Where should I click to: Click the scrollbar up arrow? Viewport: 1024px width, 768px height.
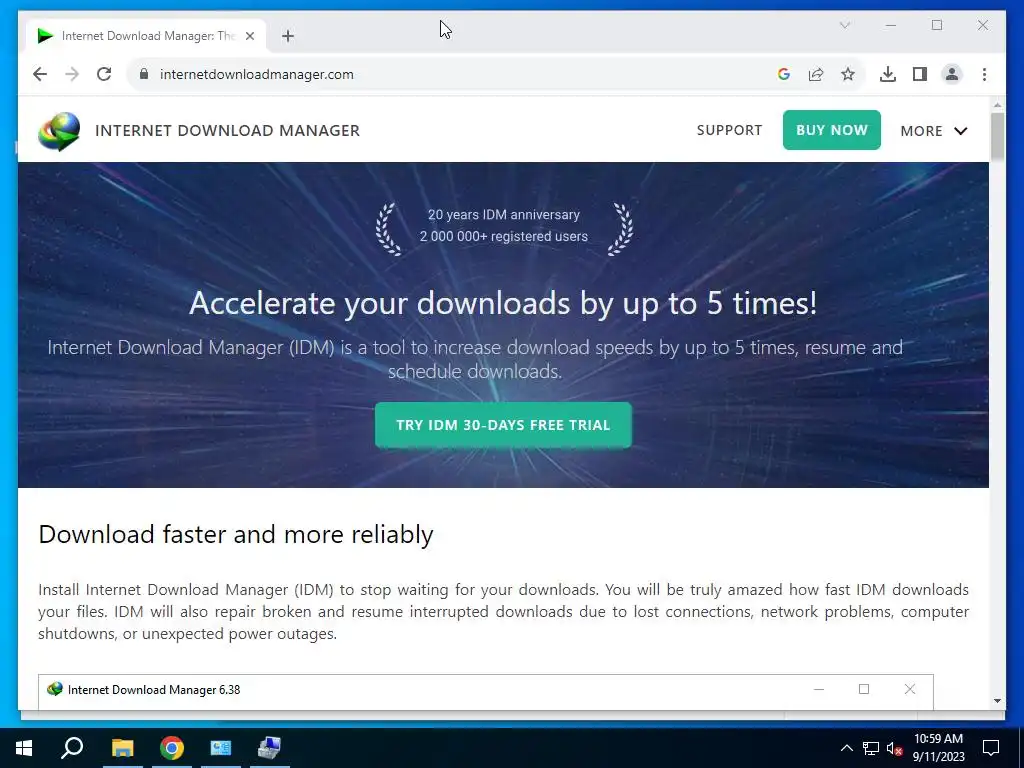pos(997,105)
